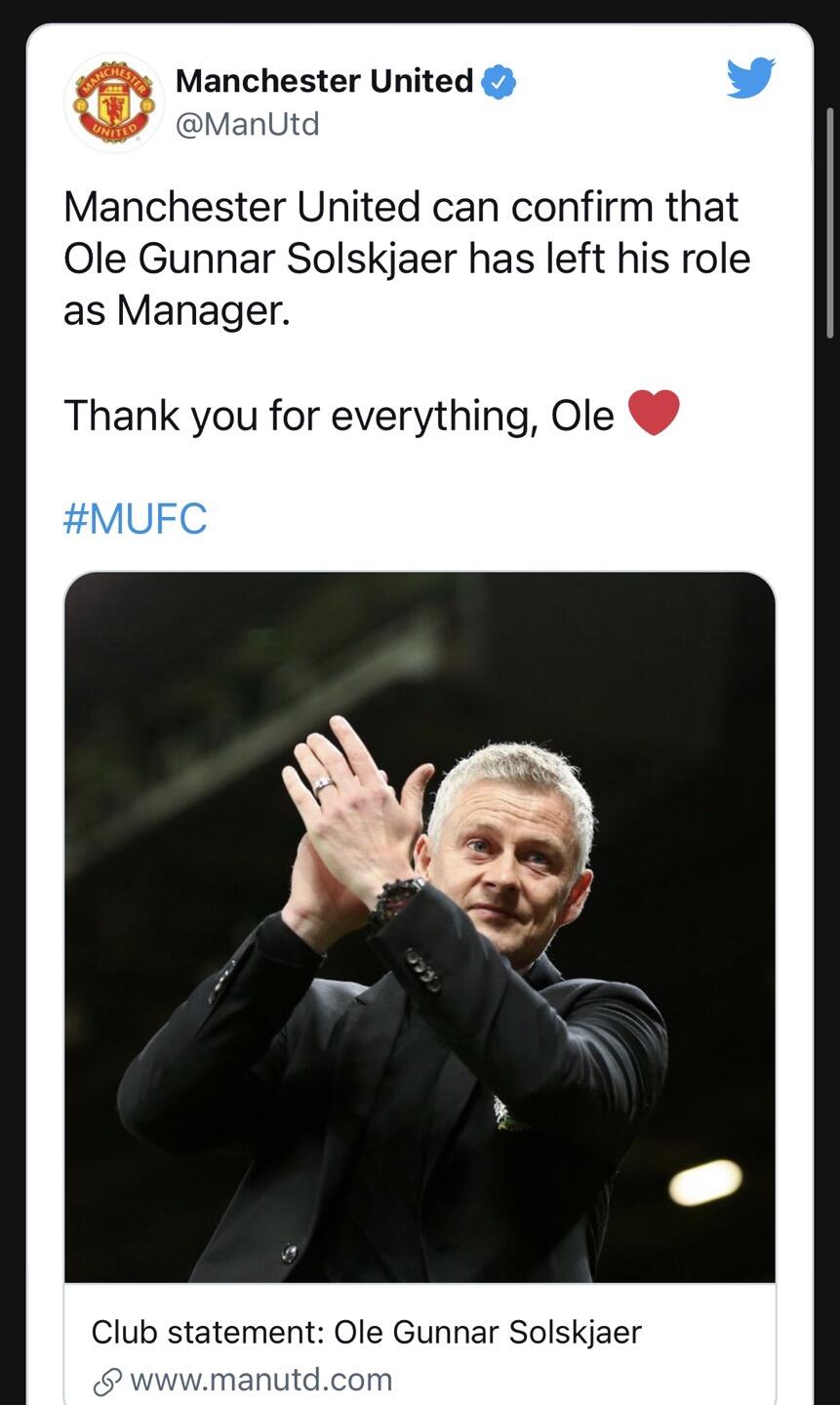The height and width of the screenshot is (1405, 840).
Task: Click the word 'Manager.' in the tweet
Action: [x=203, y=311]
